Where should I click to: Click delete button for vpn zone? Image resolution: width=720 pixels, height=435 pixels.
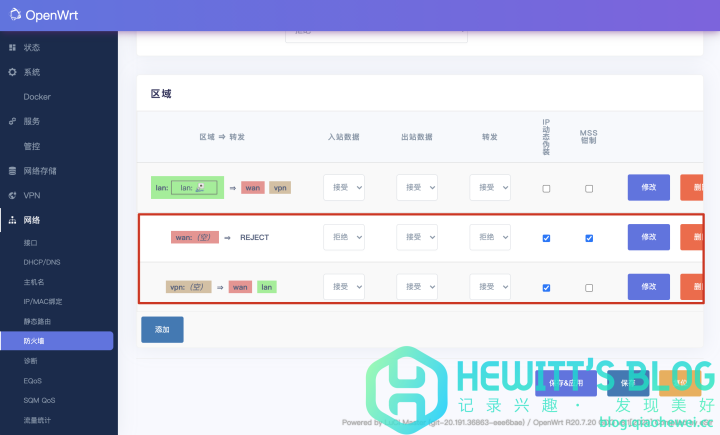(x=692, y=287)
